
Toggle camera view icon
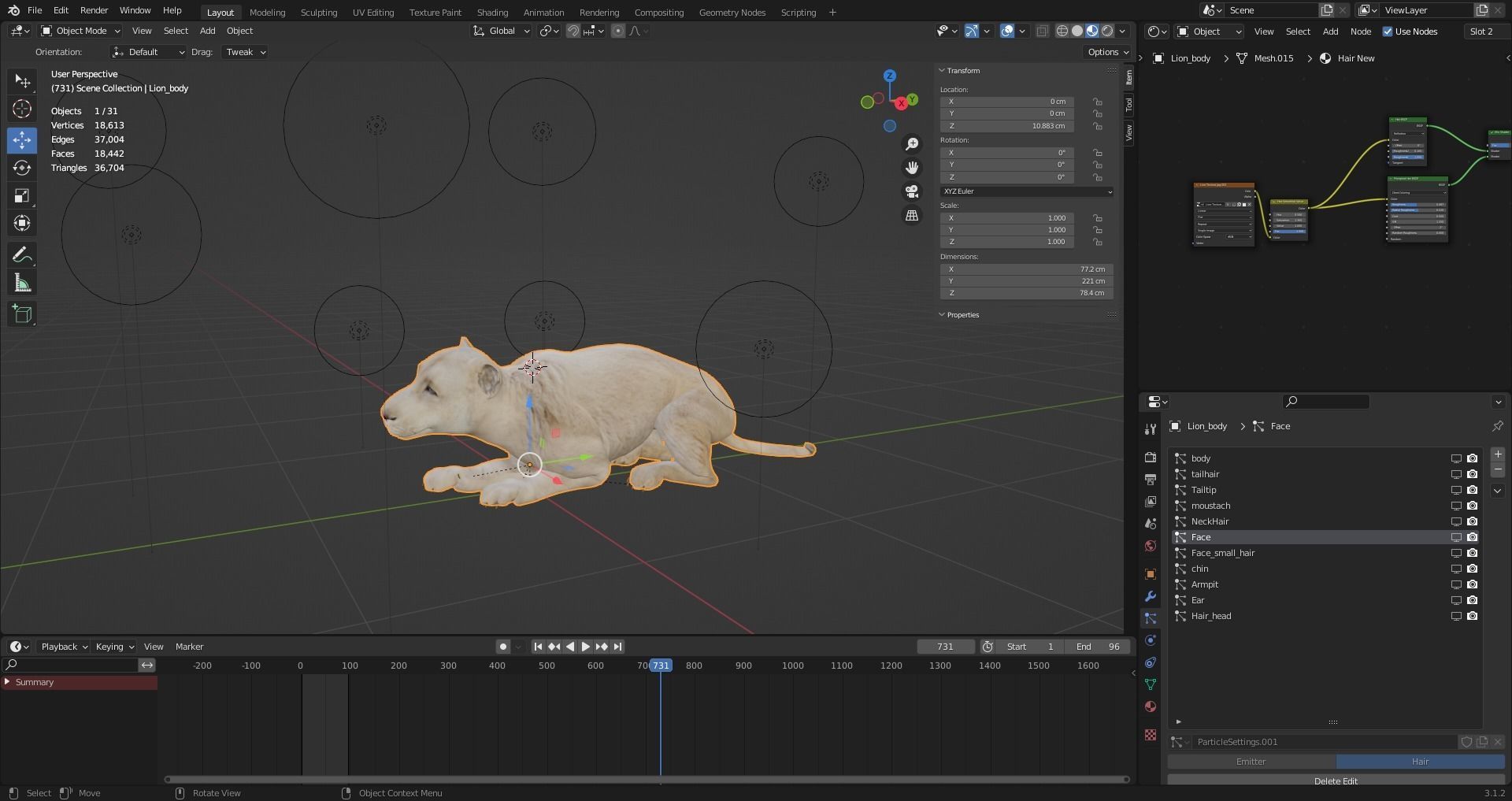point(912,191)
